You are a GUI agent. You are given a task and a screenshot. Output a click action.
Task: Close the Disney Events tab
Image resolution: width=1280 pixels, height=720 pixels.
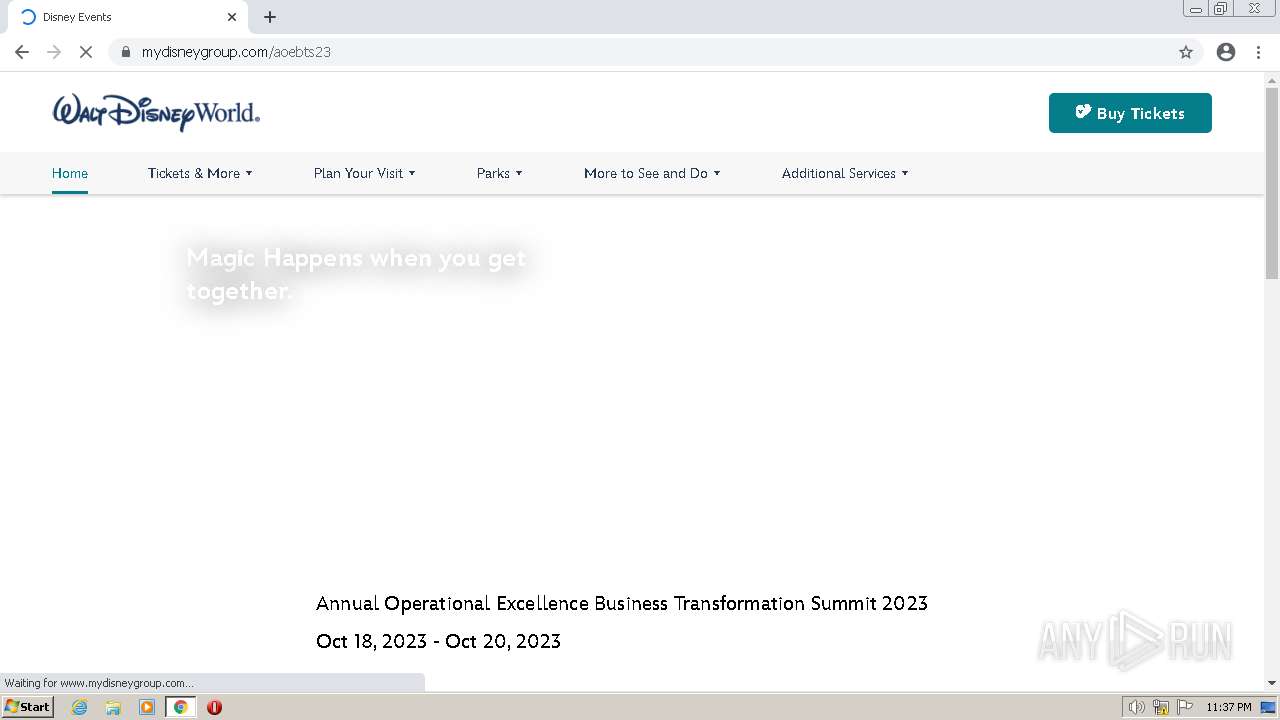click(232, 17)
